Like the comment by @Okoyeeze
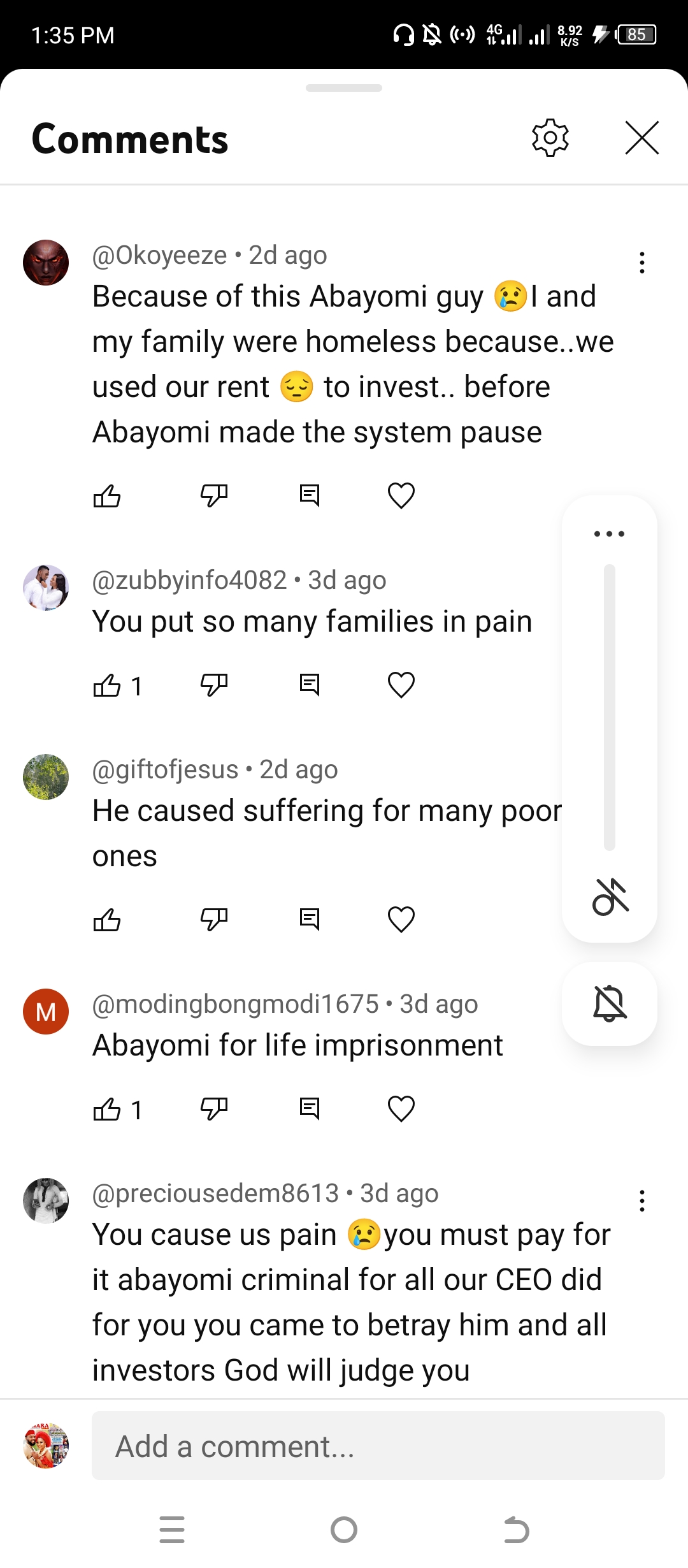Viewport: 688px width, 1568px height. (107, 496)
